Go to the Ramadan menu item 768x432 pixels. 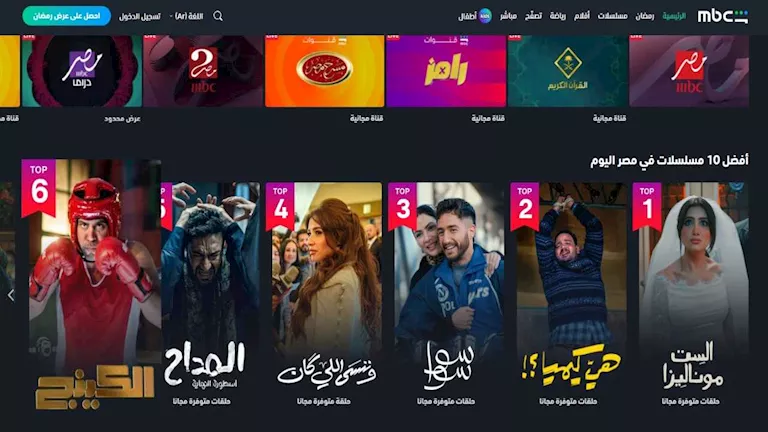tap(645, 16)
